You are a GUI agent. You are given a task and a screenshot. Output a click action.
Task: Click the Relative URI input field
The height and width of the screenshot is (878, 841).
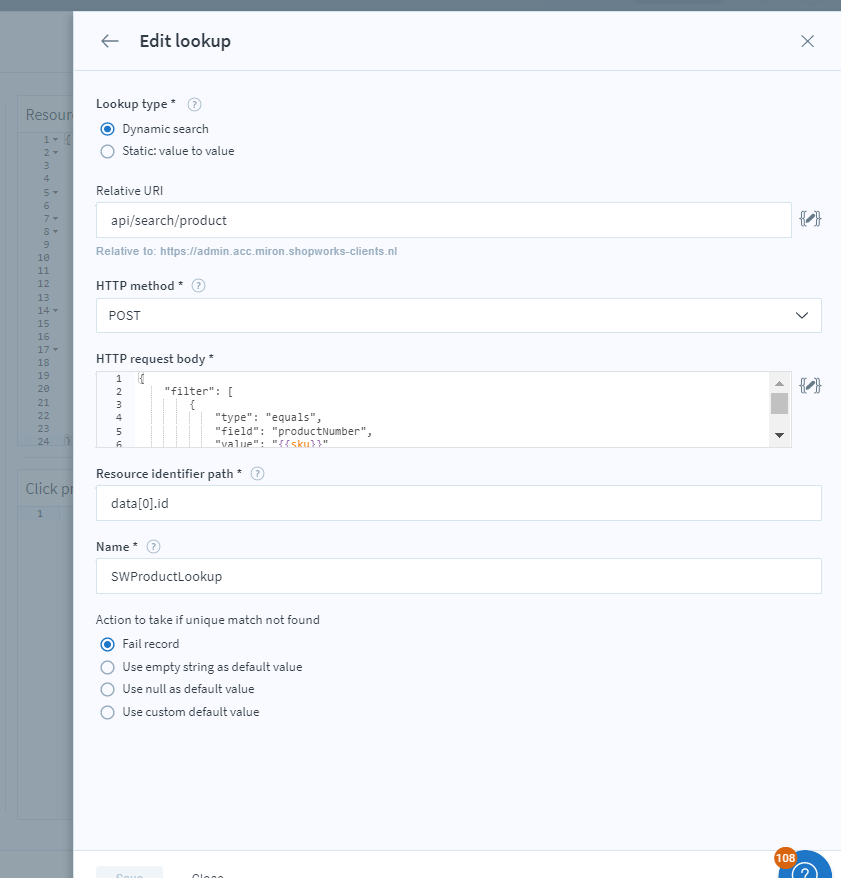(443, 220)
